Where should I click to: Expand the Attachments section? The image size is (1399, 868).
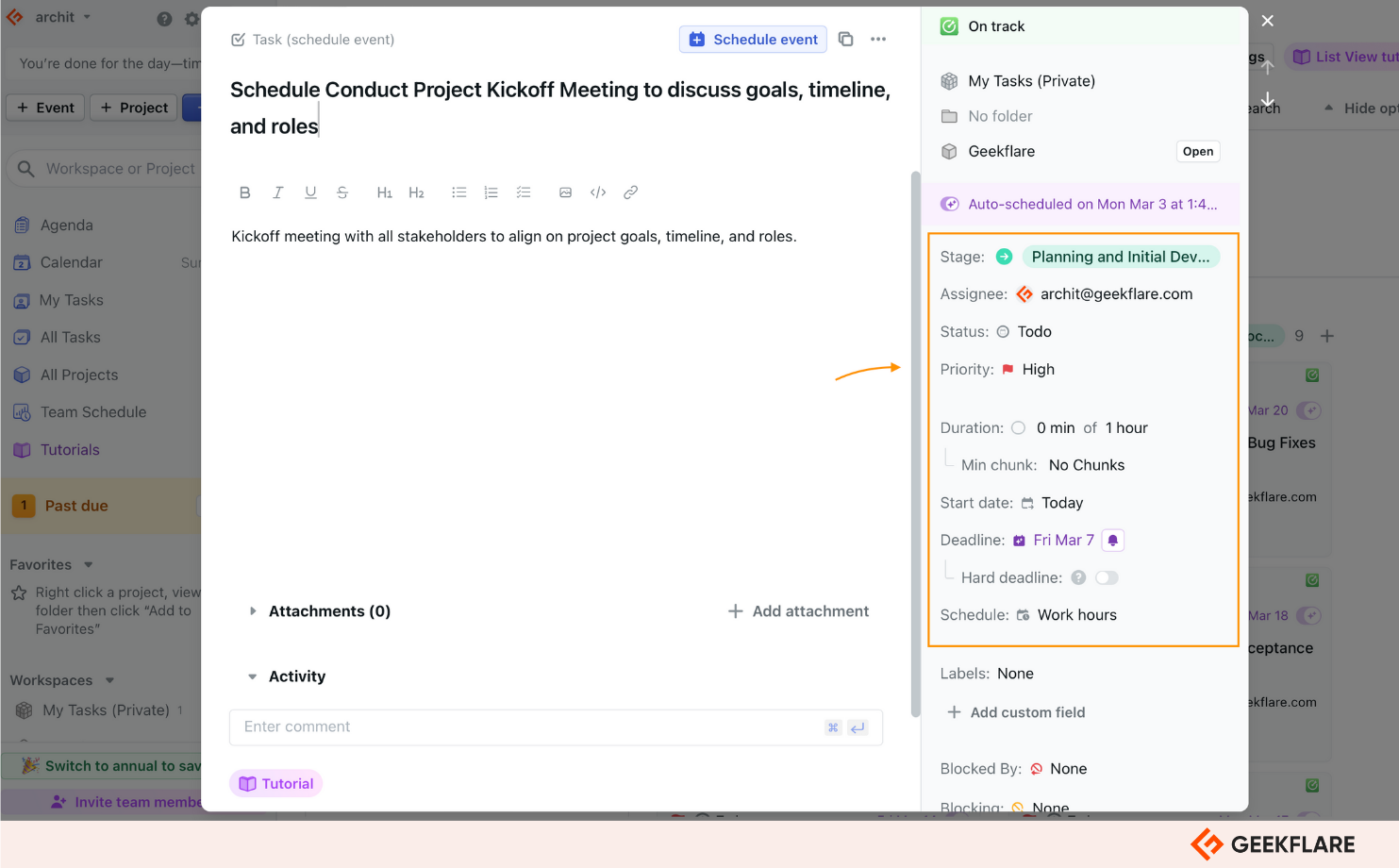tap(252, 610)
